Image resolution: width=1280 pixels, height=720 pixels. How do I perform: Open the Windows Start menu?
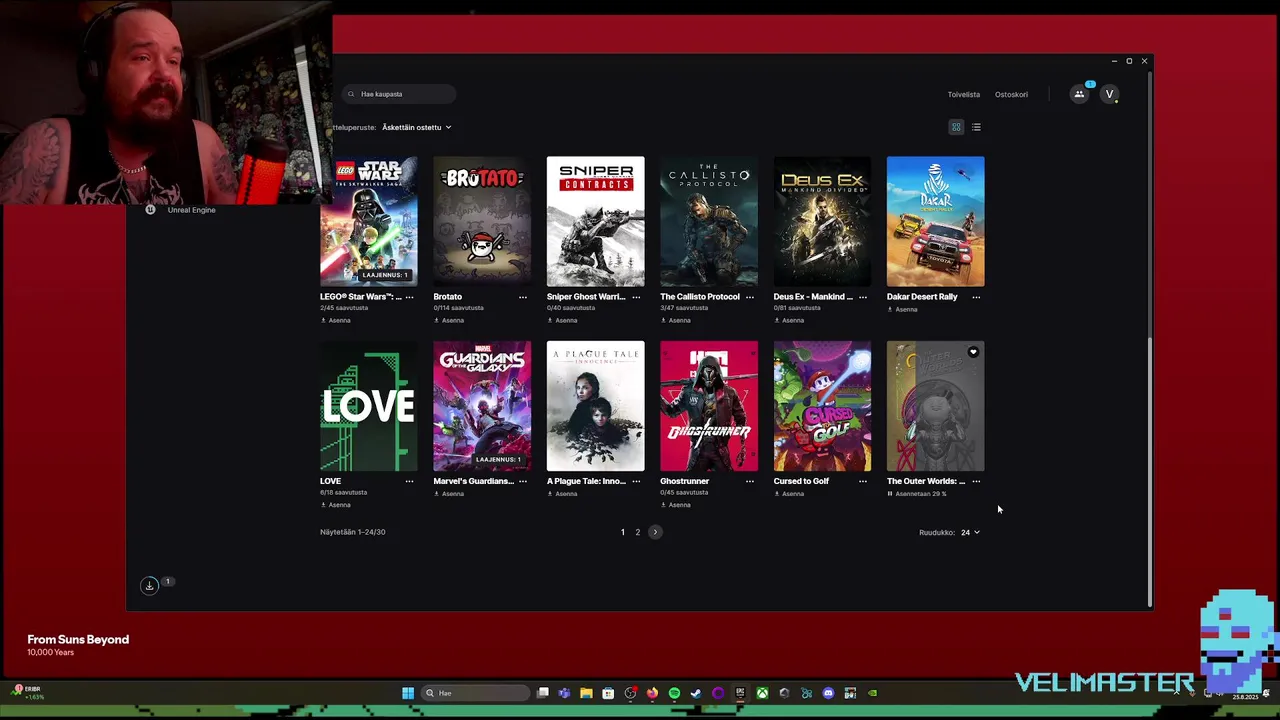pos(408,693)
